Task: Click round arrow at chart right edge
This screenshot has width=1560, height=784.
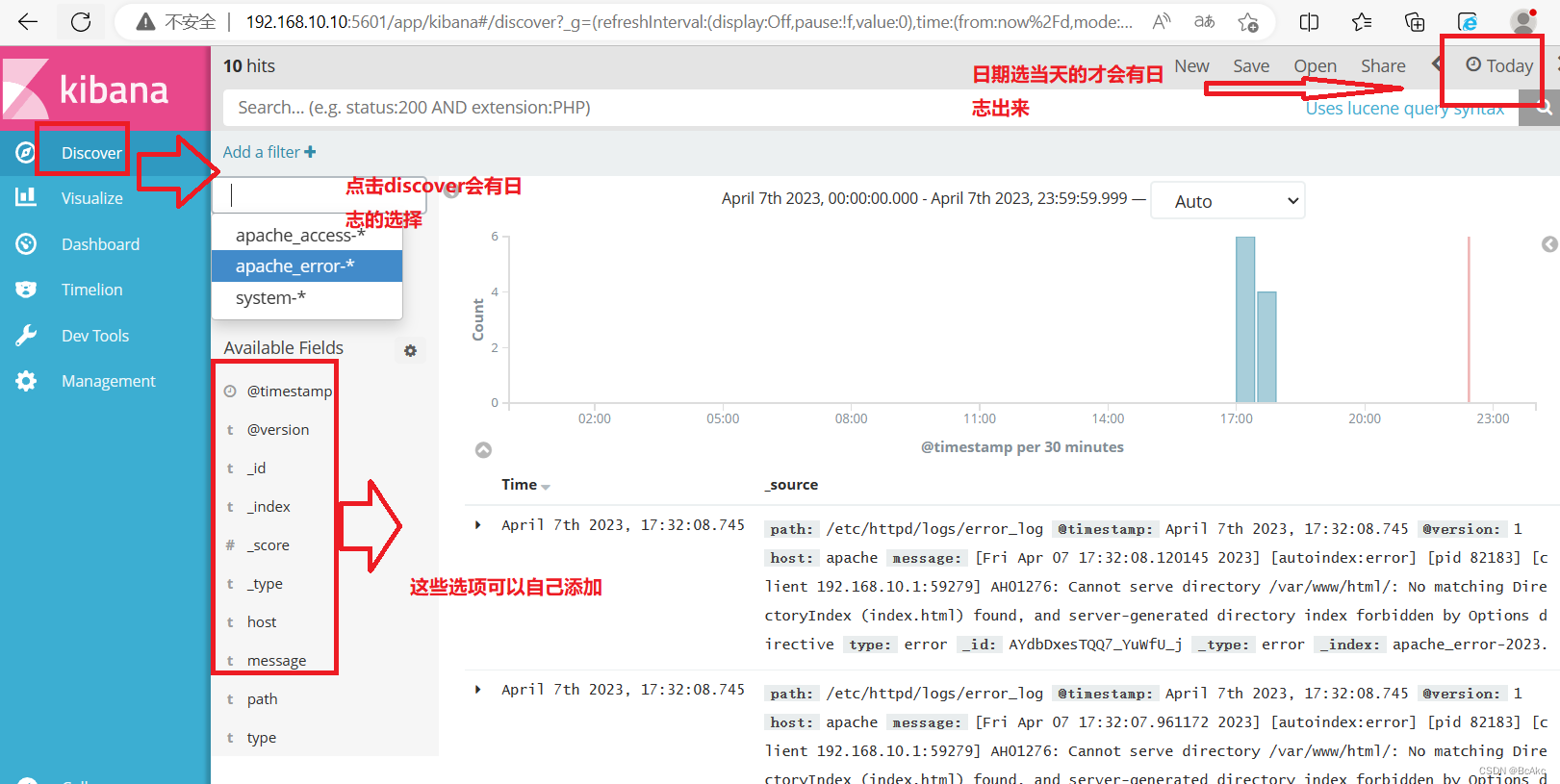Action: (x=1549, y=244)
